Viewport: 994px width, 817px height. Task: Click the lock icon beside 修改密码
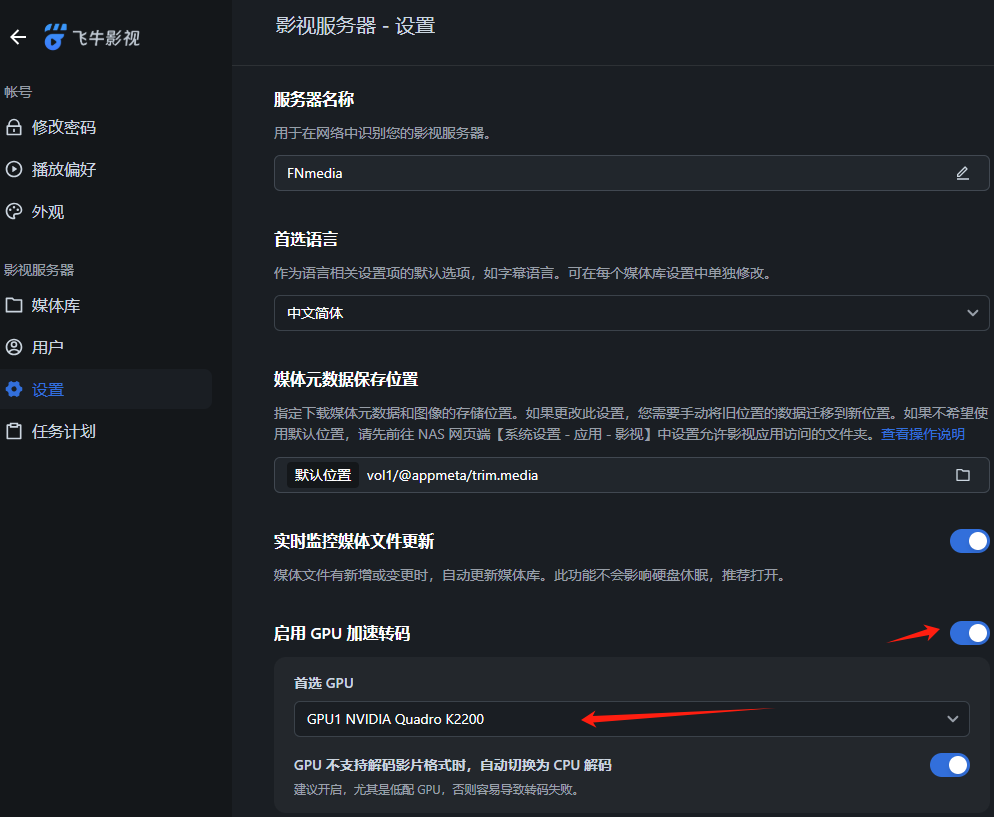(14, 127)
